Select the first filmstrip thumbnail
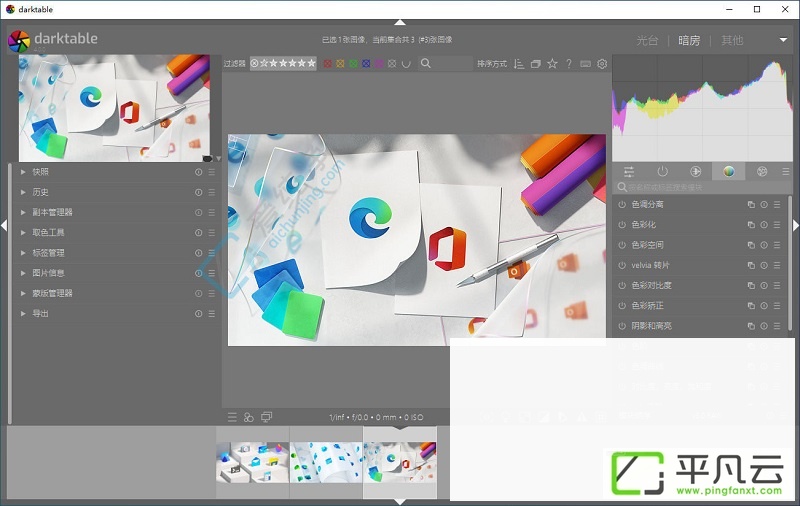The width and height of the screenshot is (800, 506). pos(253,462)
